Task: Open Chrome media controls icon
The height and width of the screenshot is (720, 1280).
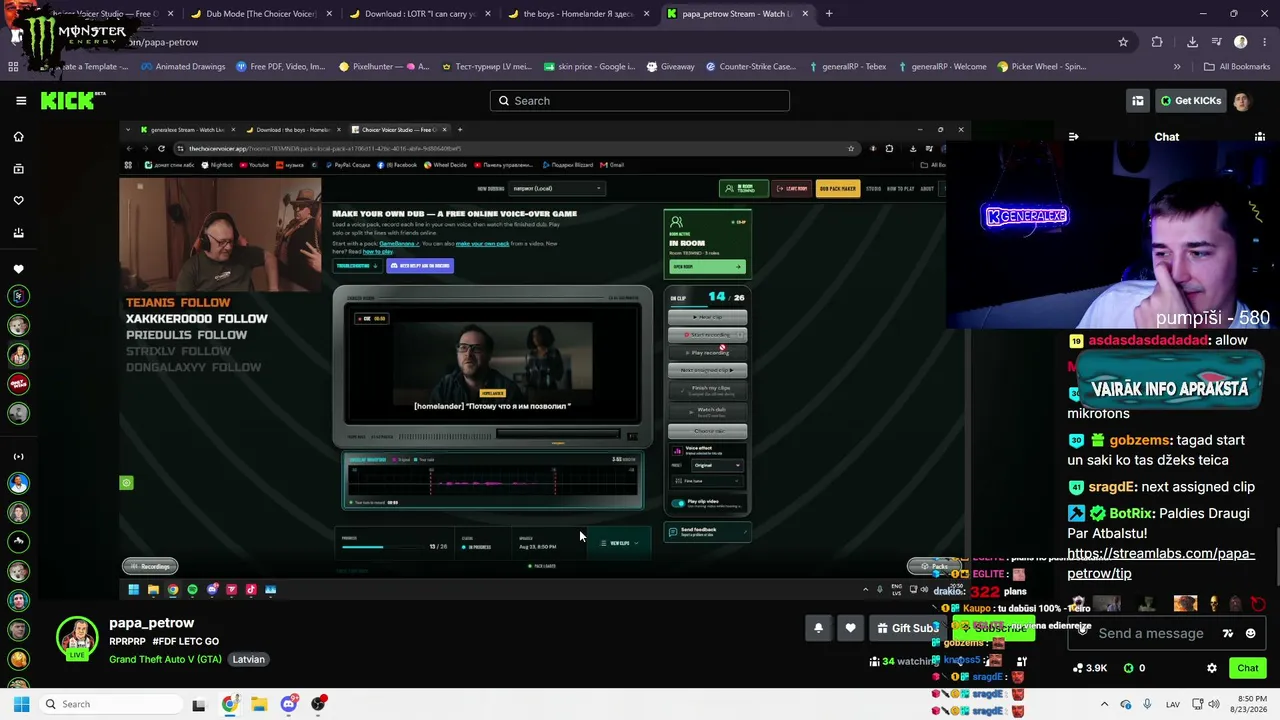Action: (x=1217, y=42)
